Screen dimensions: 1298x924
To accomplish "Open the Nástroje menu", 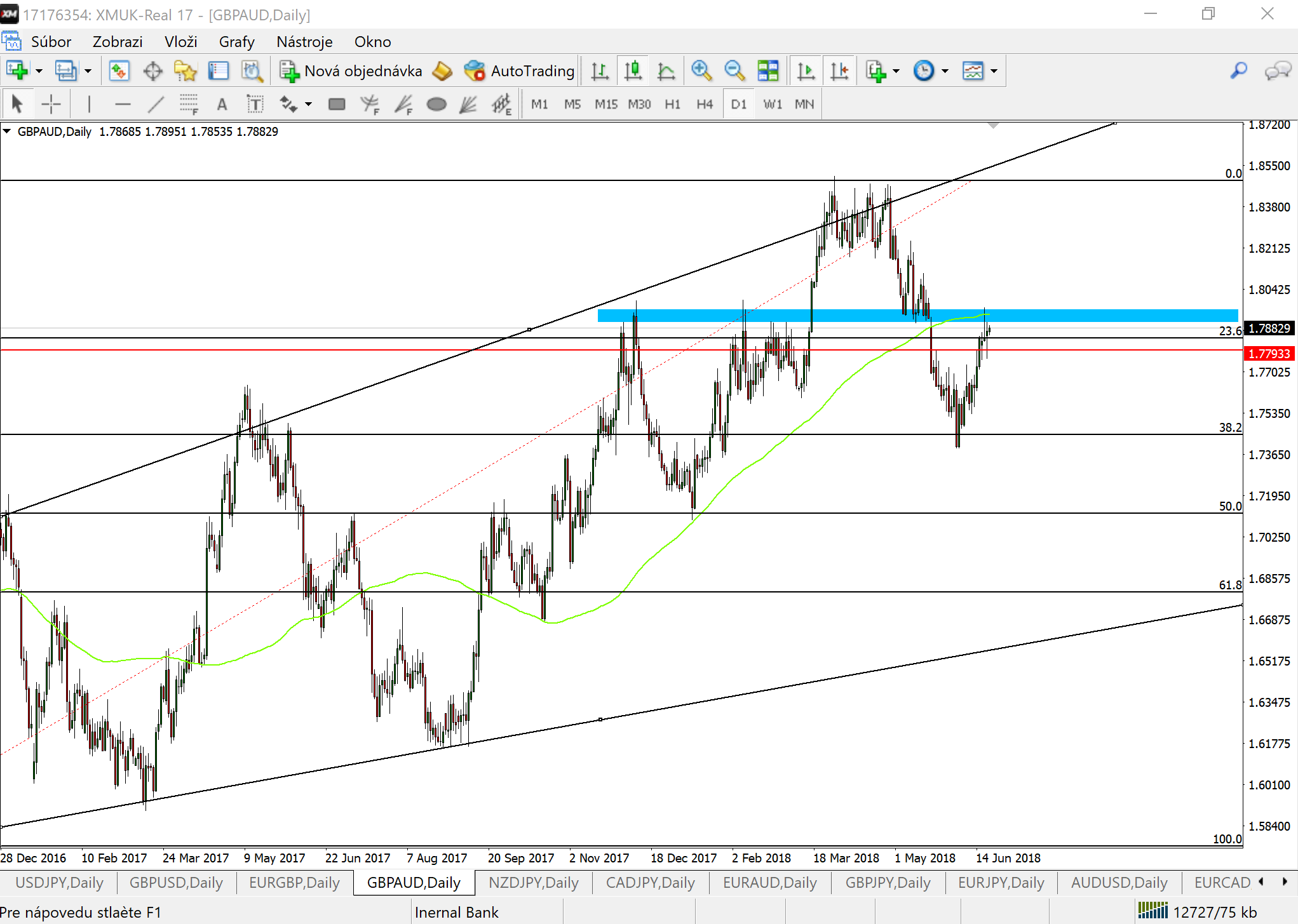I will (x=304, y=42).
